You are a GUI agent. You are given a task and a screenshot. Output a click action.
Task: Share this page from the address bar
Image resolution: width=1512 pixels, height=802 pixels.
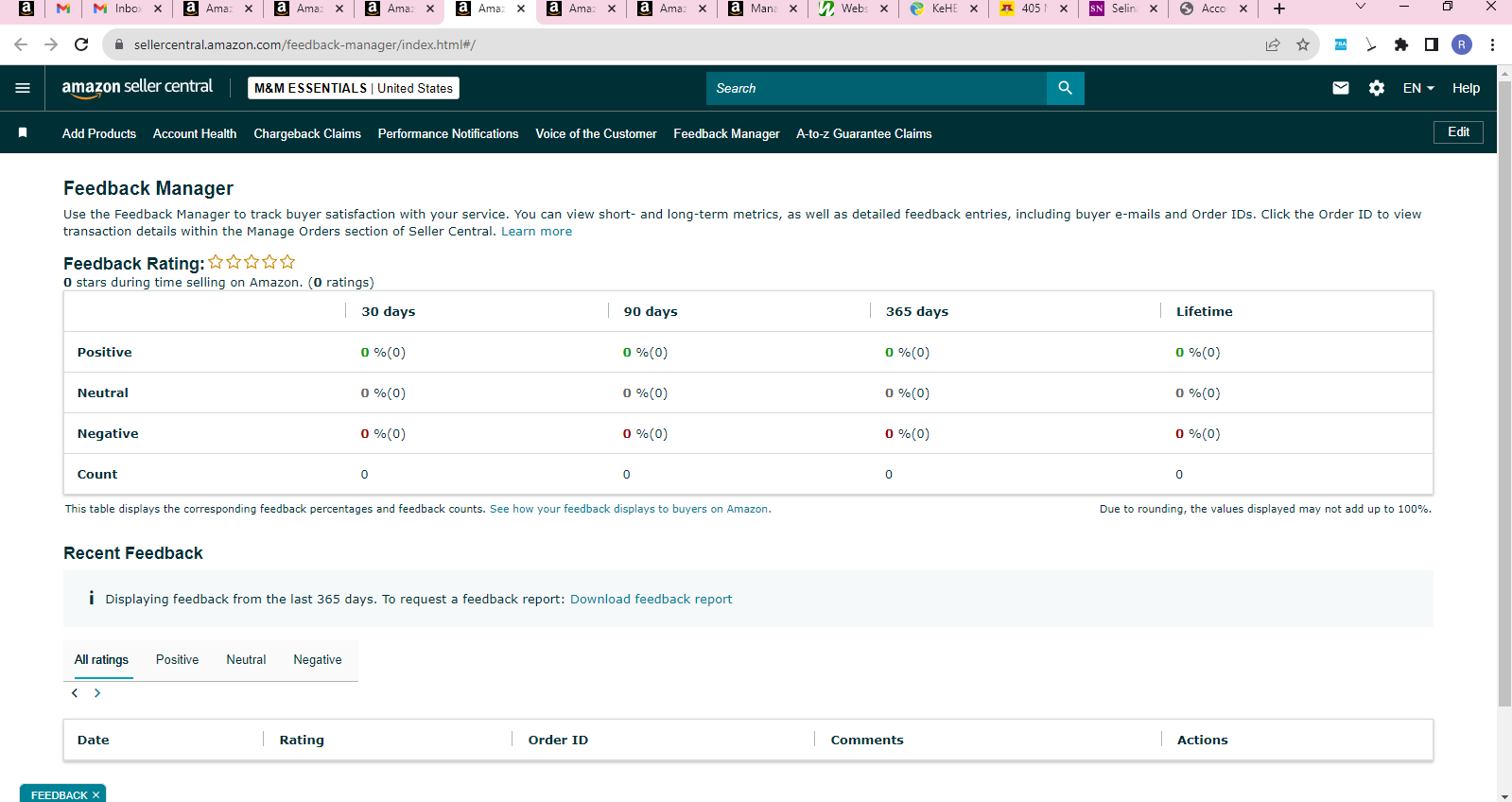[x=1273, y=44]
